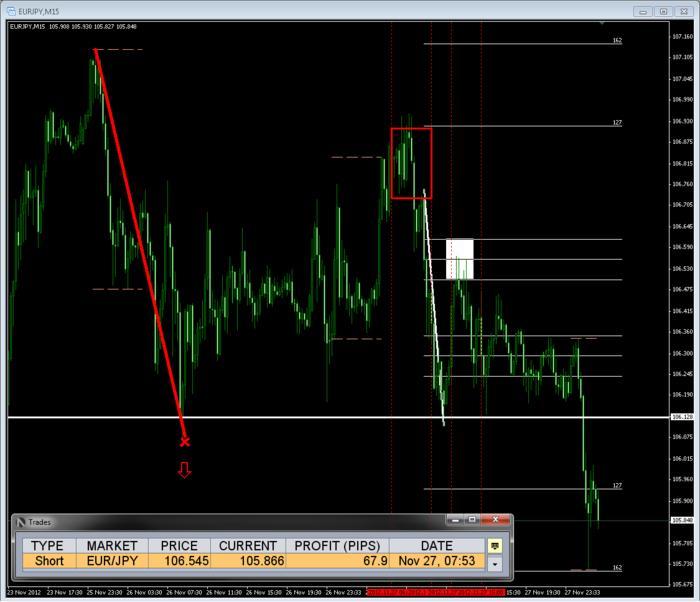Click the EURJPY,M15 chart window icon
Image resolution: width=700 pixels, height=602 pixels.
click(12, 11)
